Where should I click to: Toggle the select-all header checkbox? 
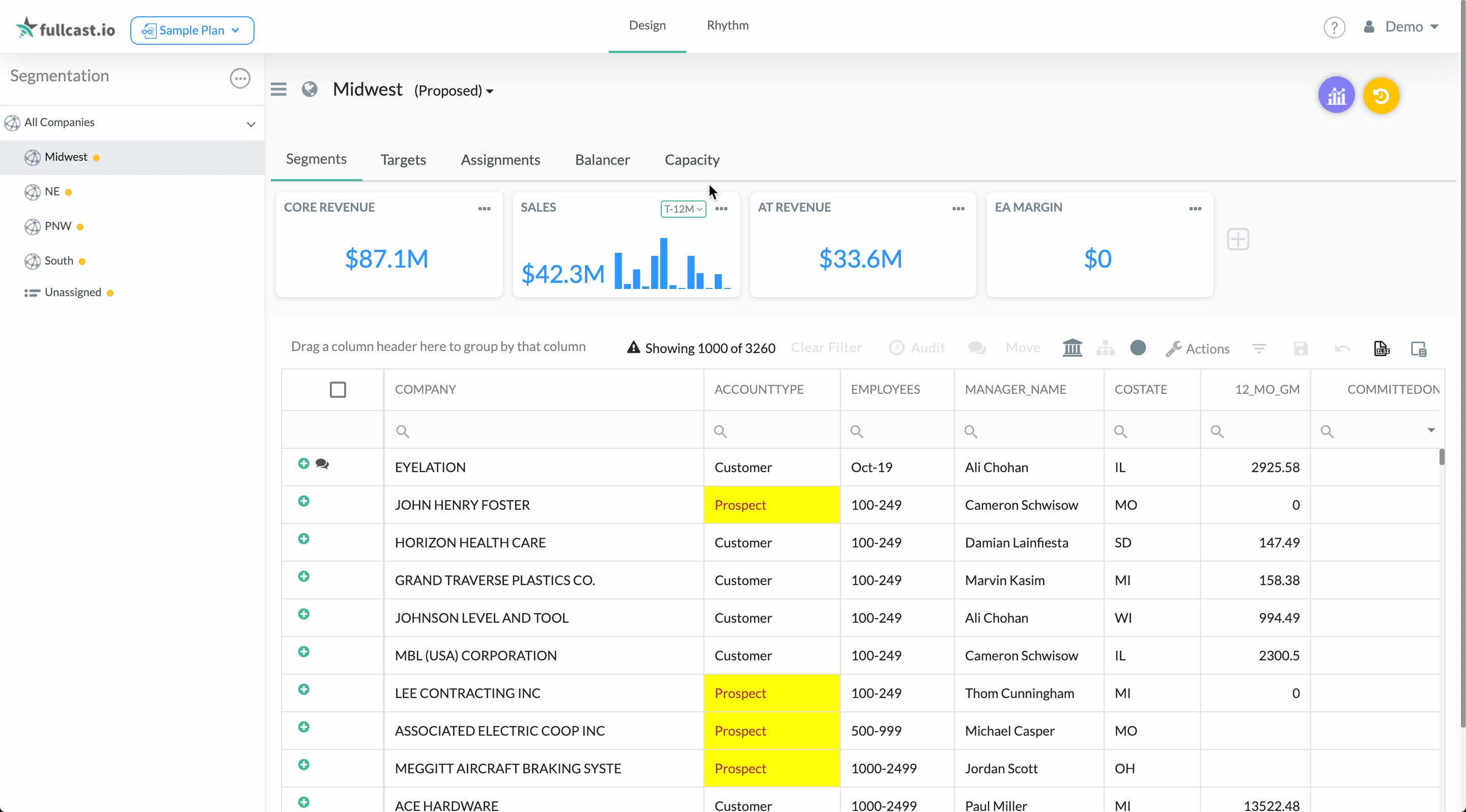337,390
